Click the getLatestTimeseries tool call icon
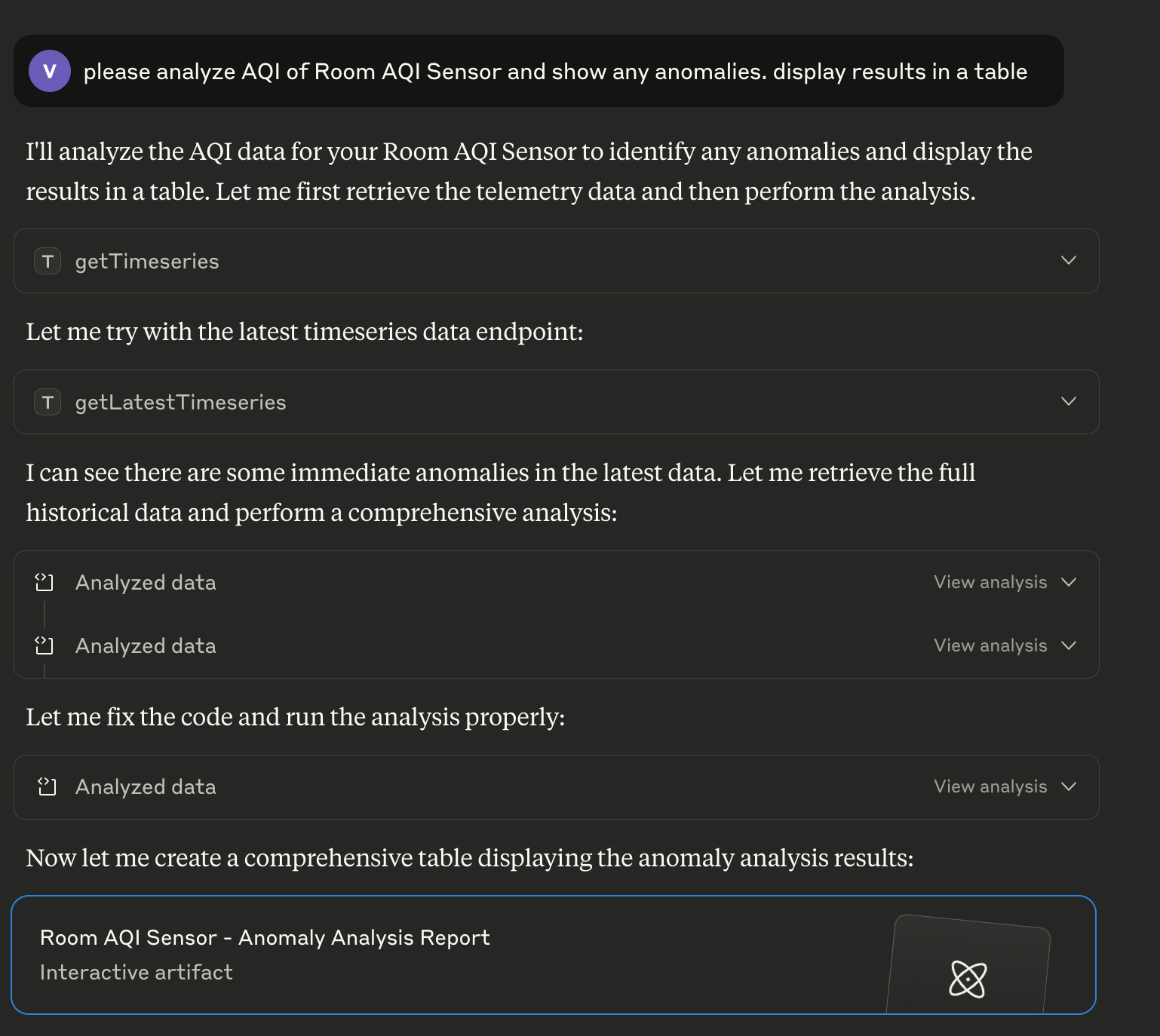This screenshot has height=1036, width=1160. coord(47,402)
